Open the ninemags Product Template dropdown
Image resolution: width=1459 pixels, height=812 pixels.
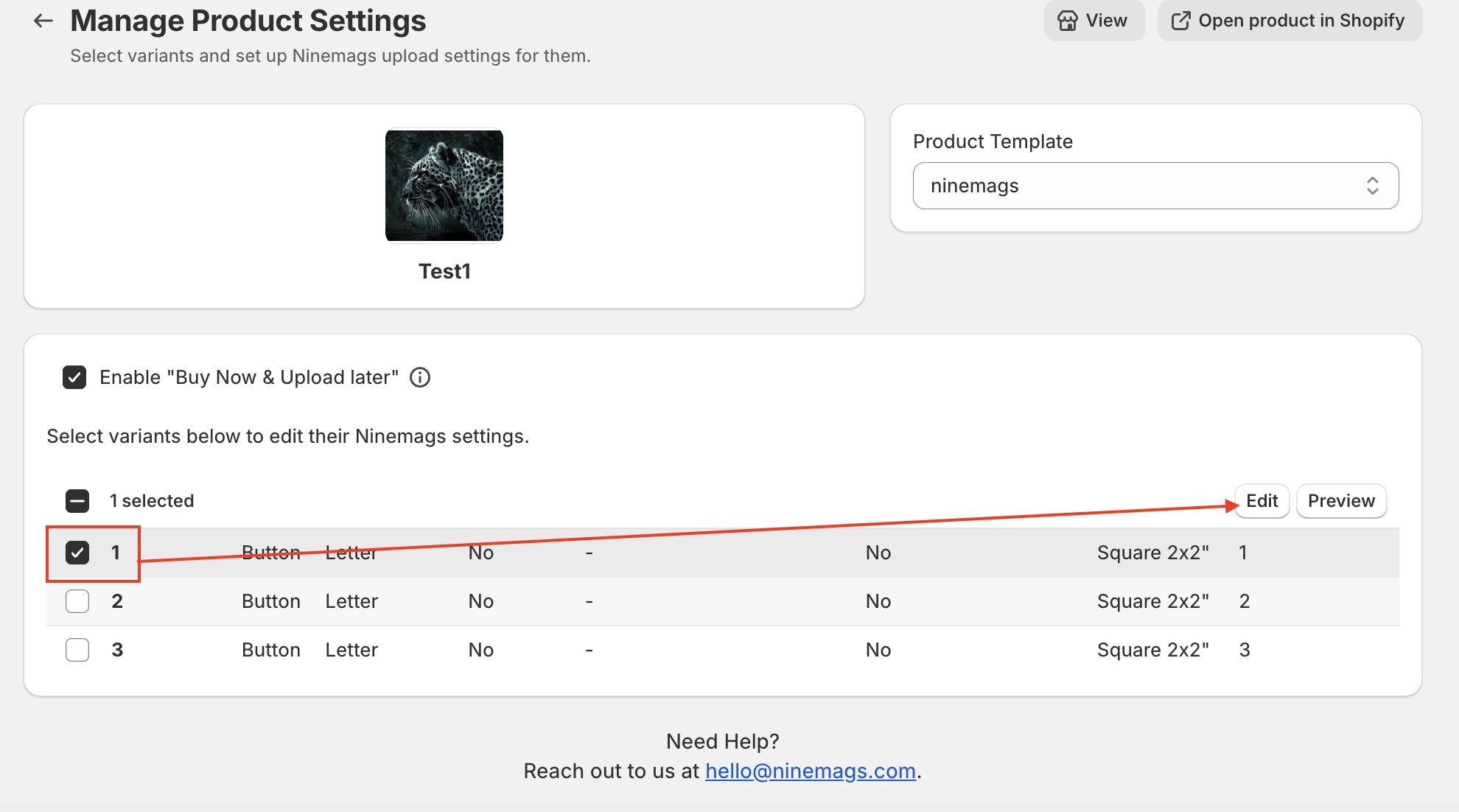coord(1155,186)
